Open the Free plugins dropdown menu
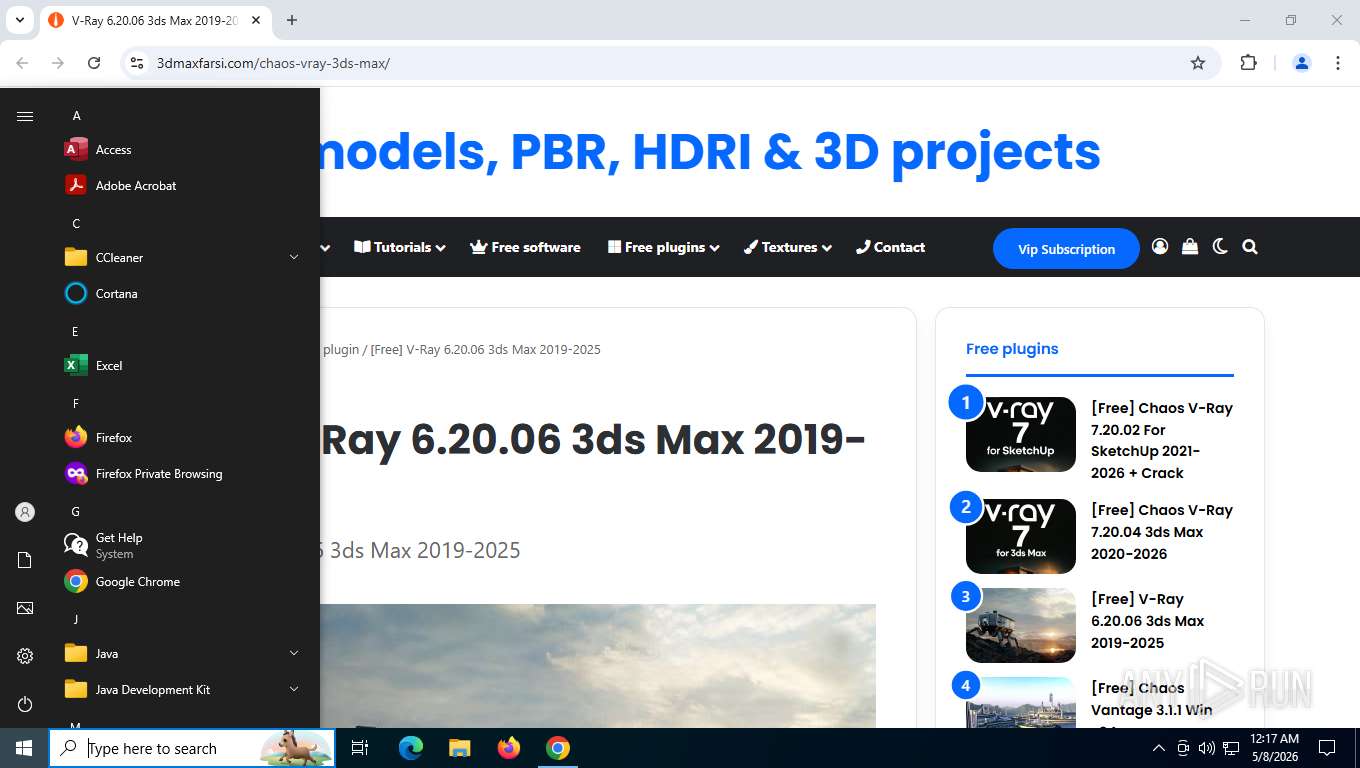The width and height of the screenshot is (1360, 768). pyautogui.click(x=664, y=247)
